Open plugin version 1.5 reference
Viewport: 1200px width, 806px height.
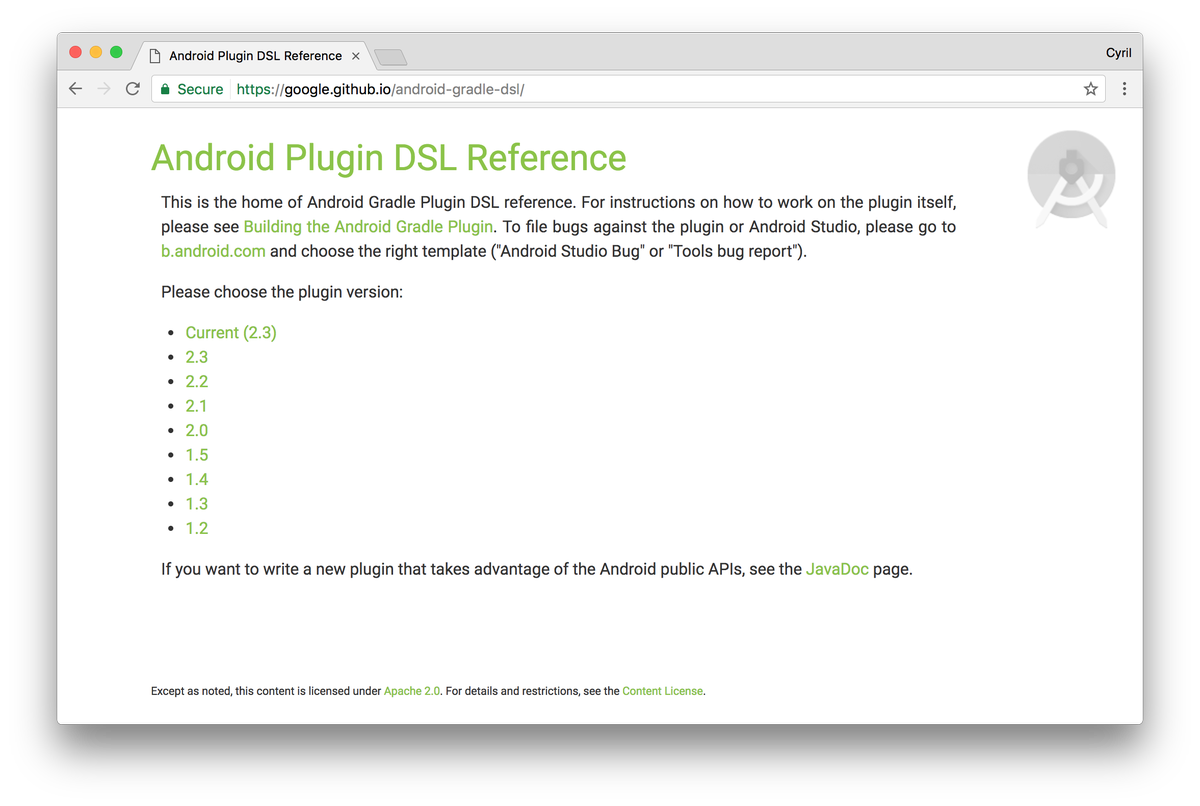[x=197, y=455]
